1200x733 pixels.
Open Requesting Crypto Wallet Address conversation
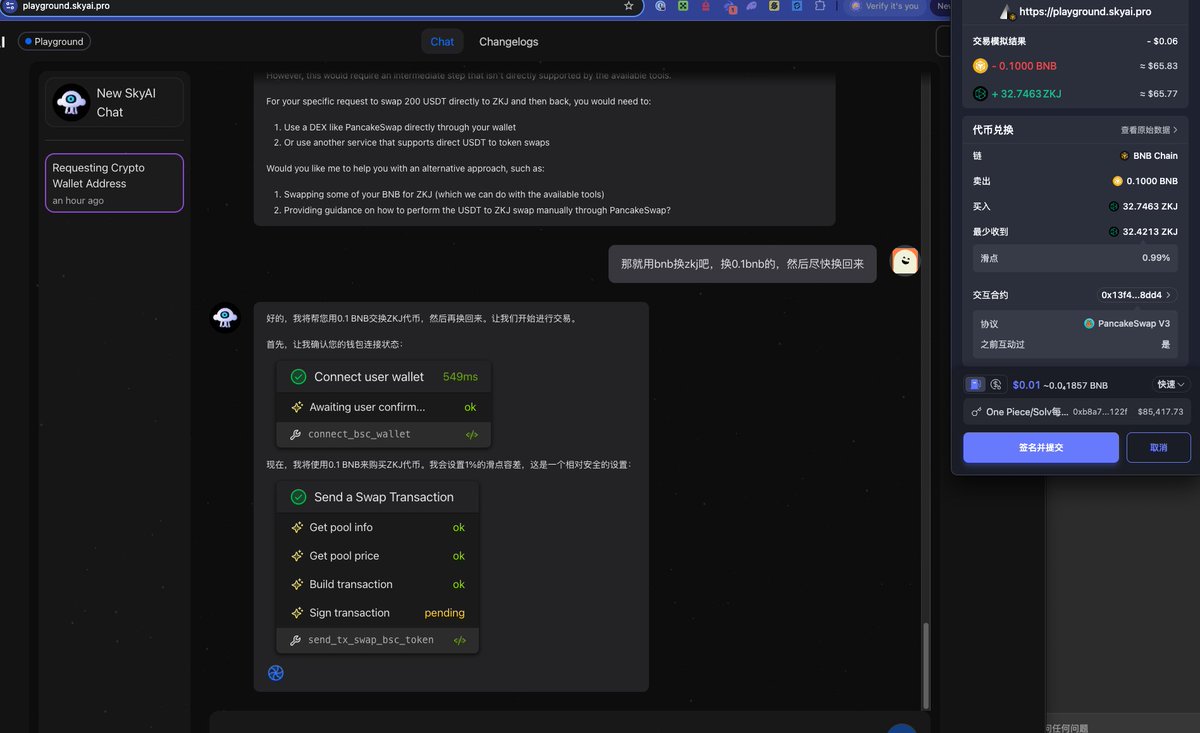tap(114, 183)
